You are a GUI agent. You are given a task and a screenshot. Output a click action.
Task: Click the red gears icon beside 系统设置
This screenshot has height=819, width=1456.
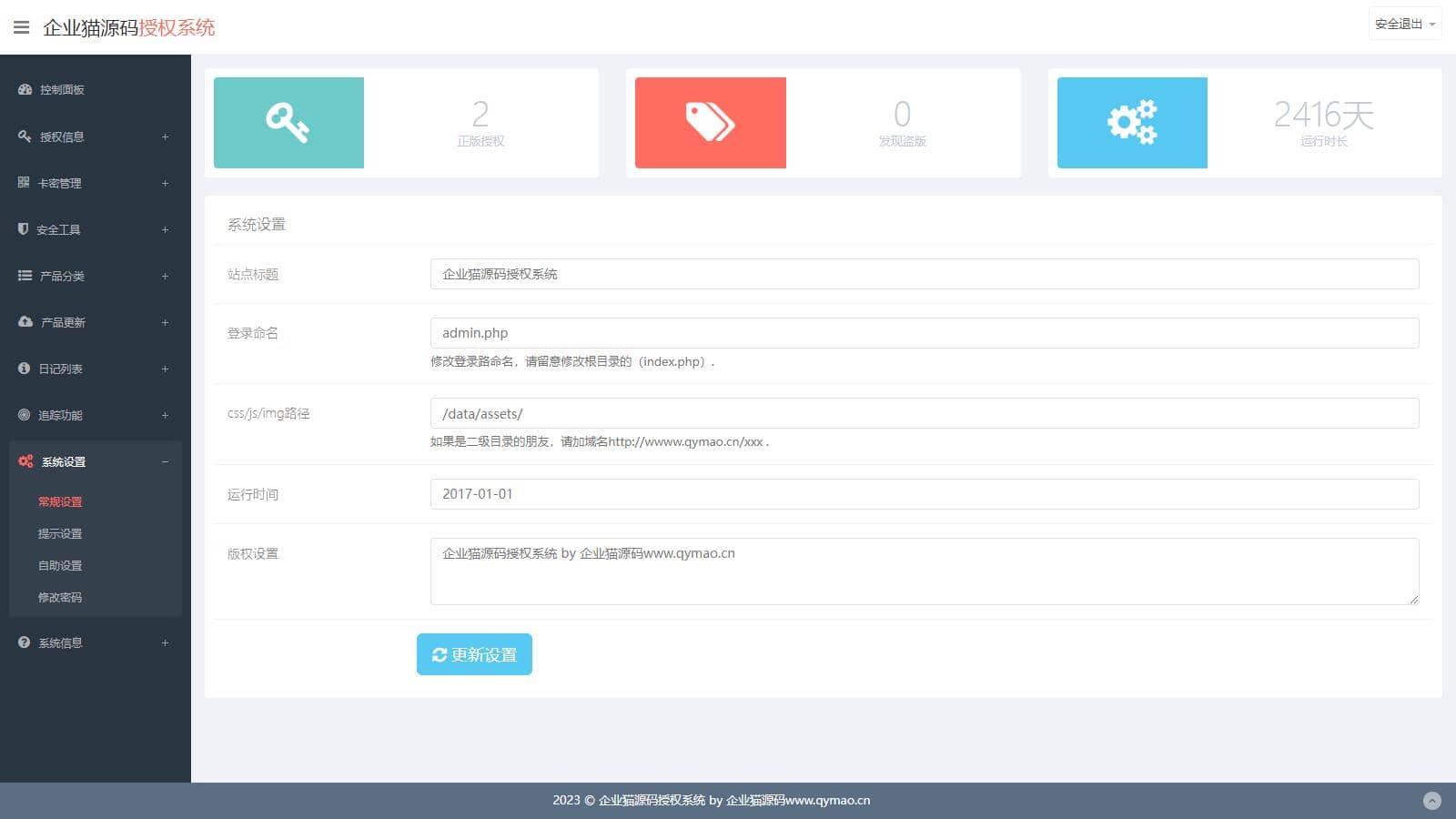[x=25, y=461]
